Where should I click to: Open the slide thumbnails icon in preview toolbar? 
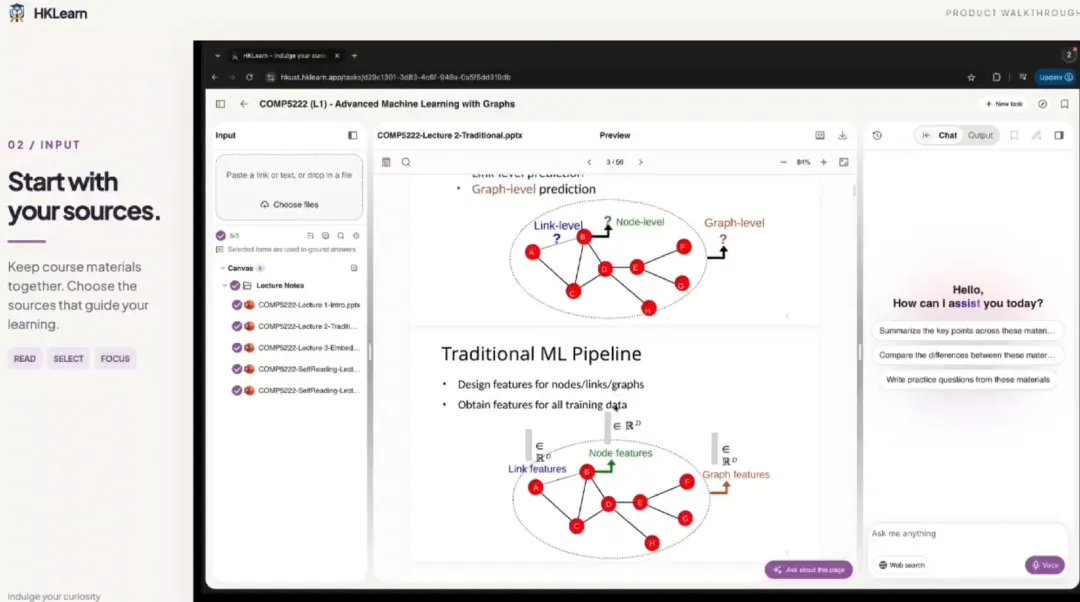point(386,163)
